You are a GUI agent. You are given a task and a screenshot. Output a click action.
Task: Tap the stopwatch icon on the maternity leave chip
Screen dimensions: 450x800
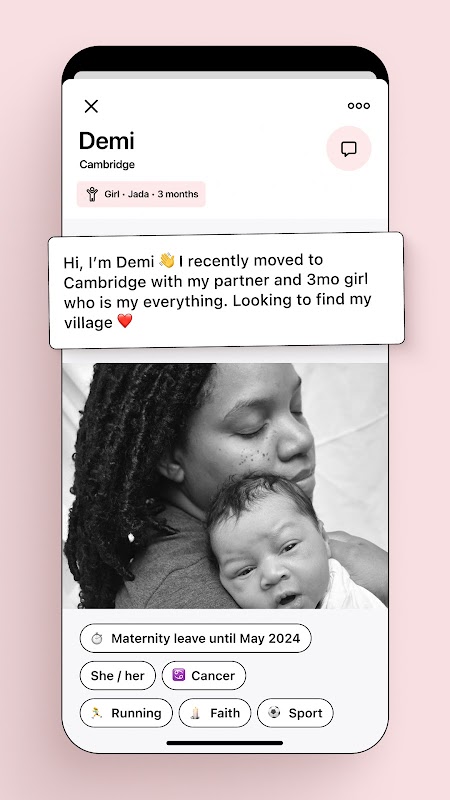click(97, 638)
